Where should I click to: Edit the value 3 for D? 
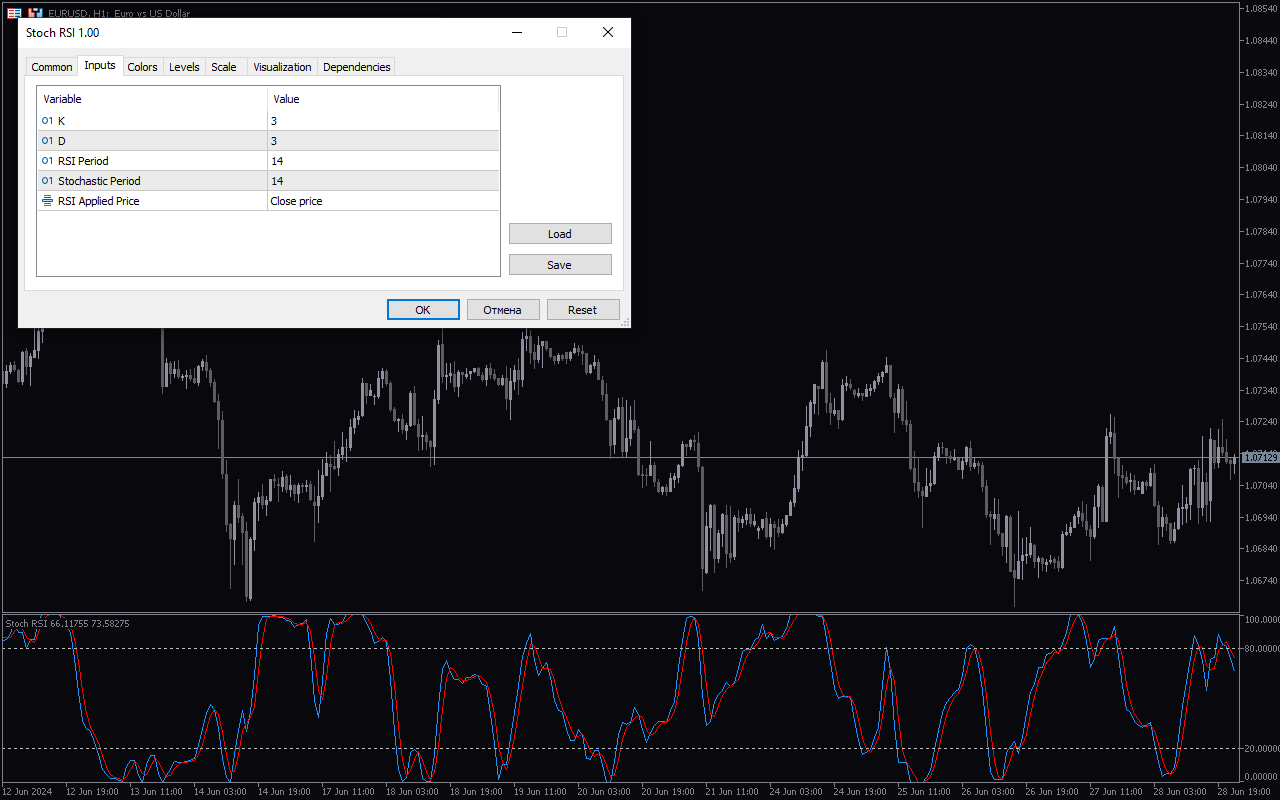[x=383, y=141]
